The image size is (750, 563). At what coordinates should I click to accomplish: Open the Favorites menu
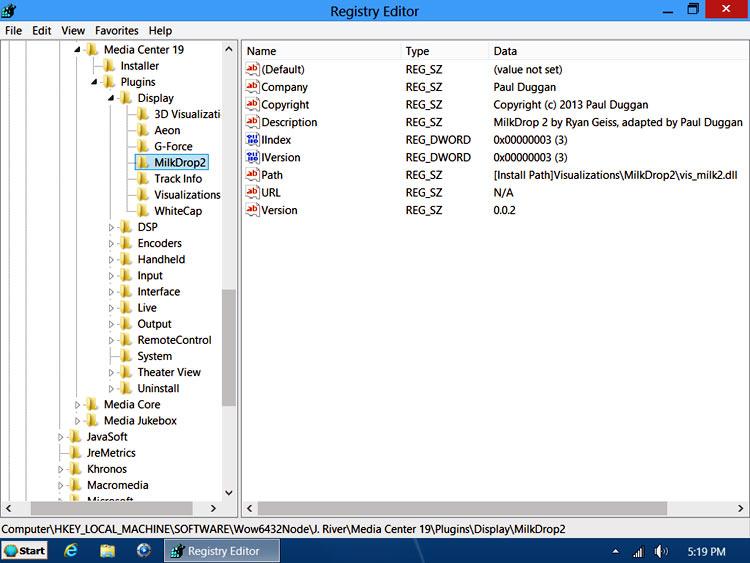[116, 31]
